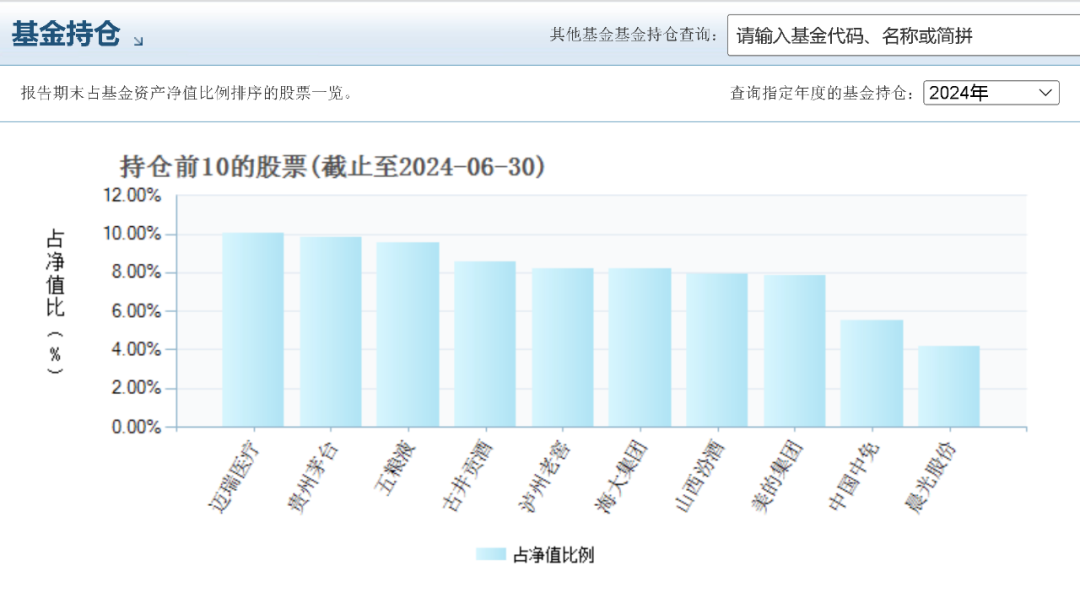This screenshot has height=603, width=1080.
Task: Focus the fund code search input field
Action: [904, 35]
